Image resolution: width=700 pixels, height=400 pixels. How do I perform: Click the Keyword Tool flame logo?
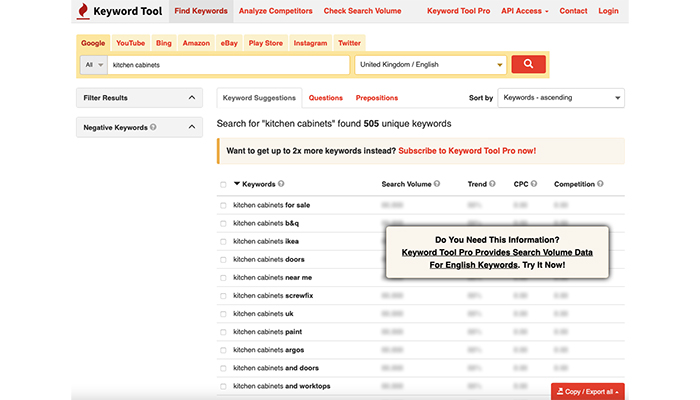pos(83,11)
